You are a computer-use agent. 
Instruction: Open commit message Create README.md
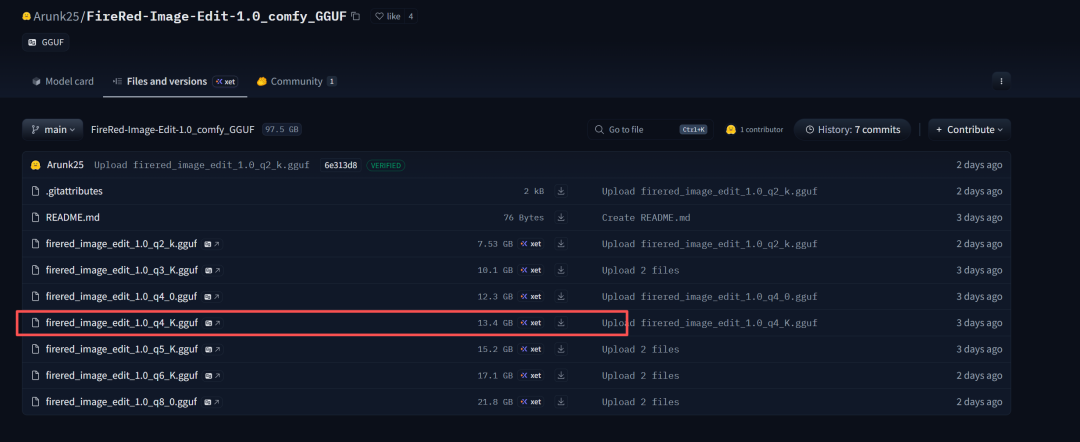point(646,218)
